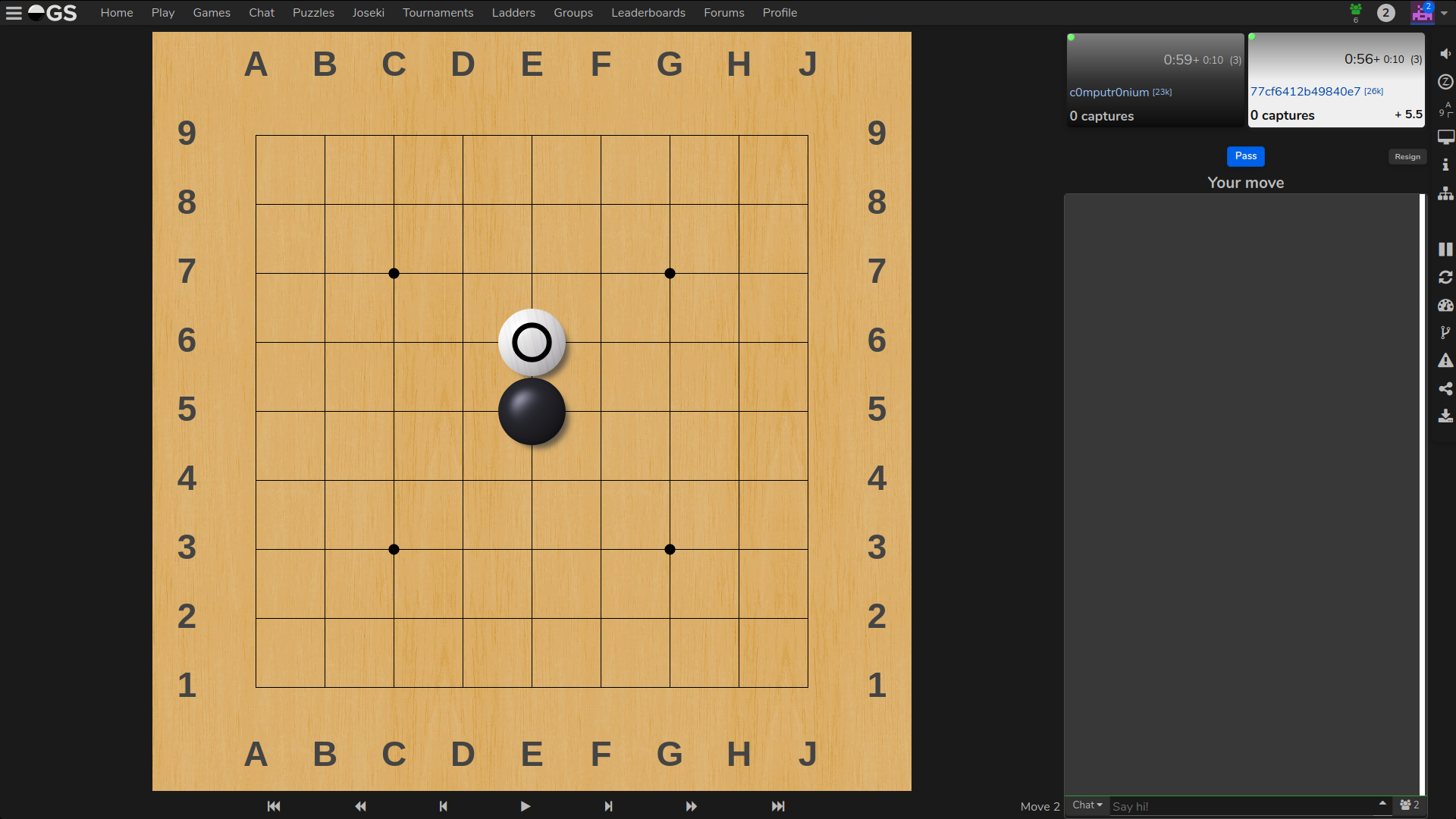
Task: Click the chat log scrollbar
Action: click(x=1423, y=494)
